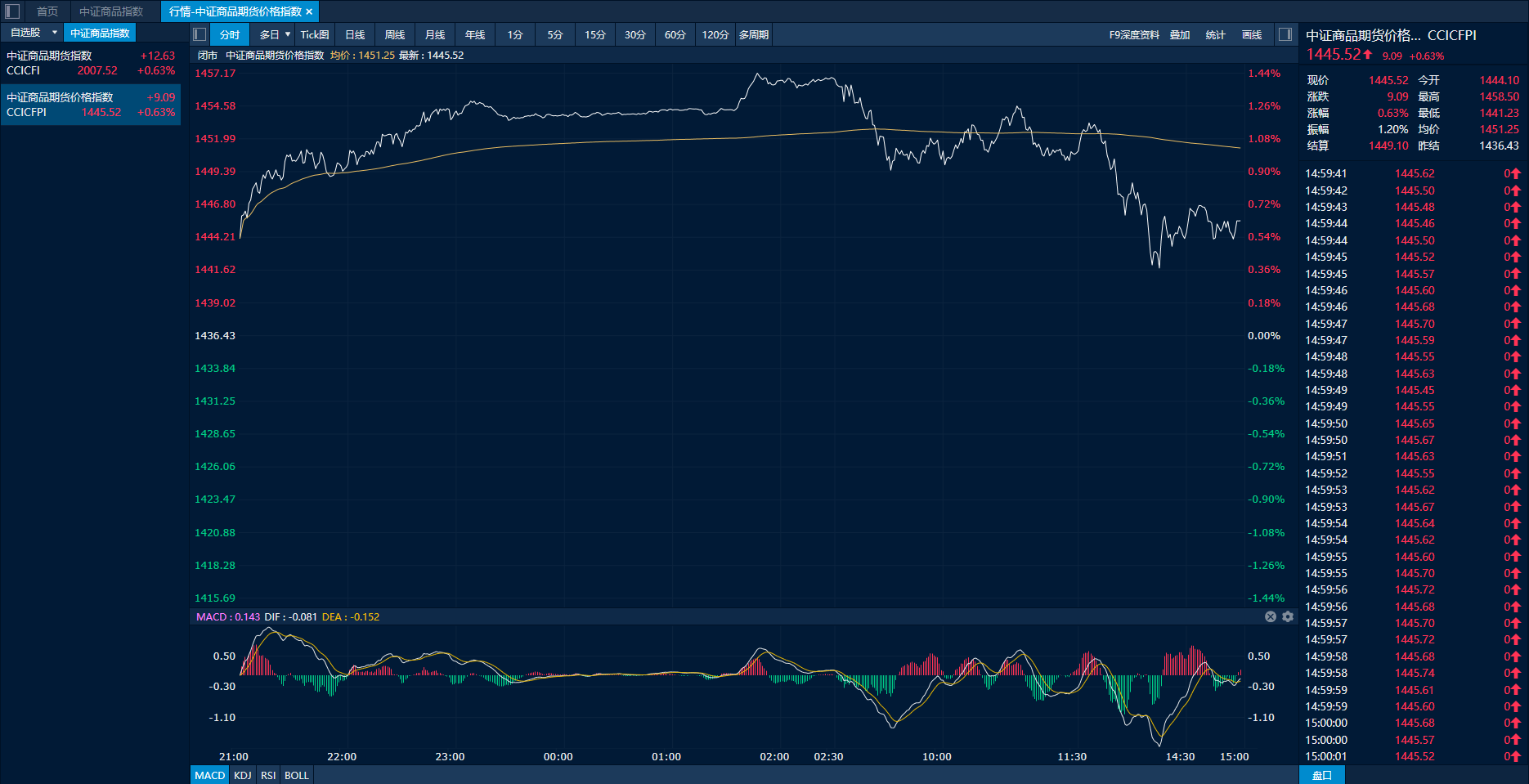Select the 日线 daily chart period
The image size is (1529, 784).
click(355, 34)
